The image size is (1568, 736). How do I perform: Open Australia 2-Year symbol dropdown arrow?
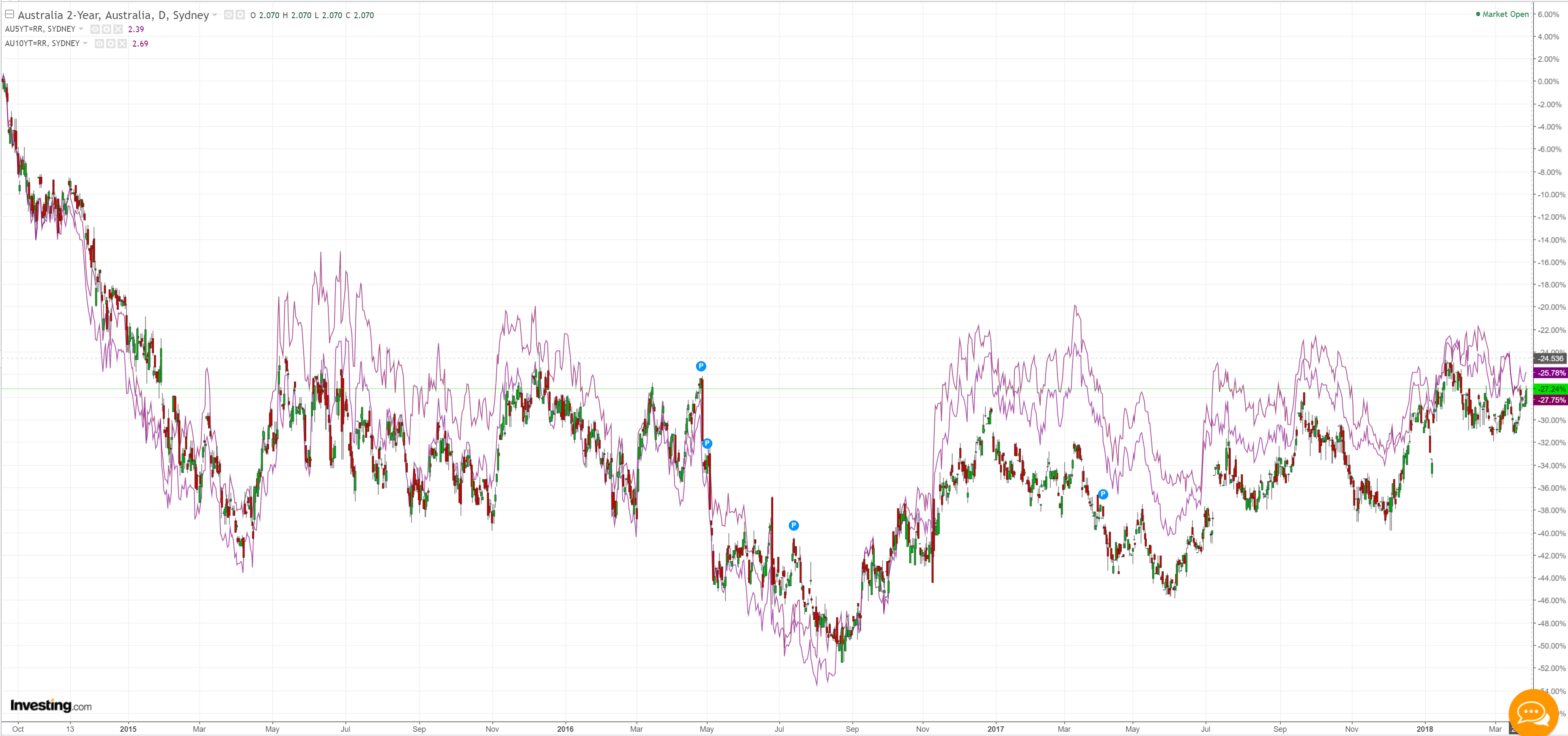[x=215, y=15]
